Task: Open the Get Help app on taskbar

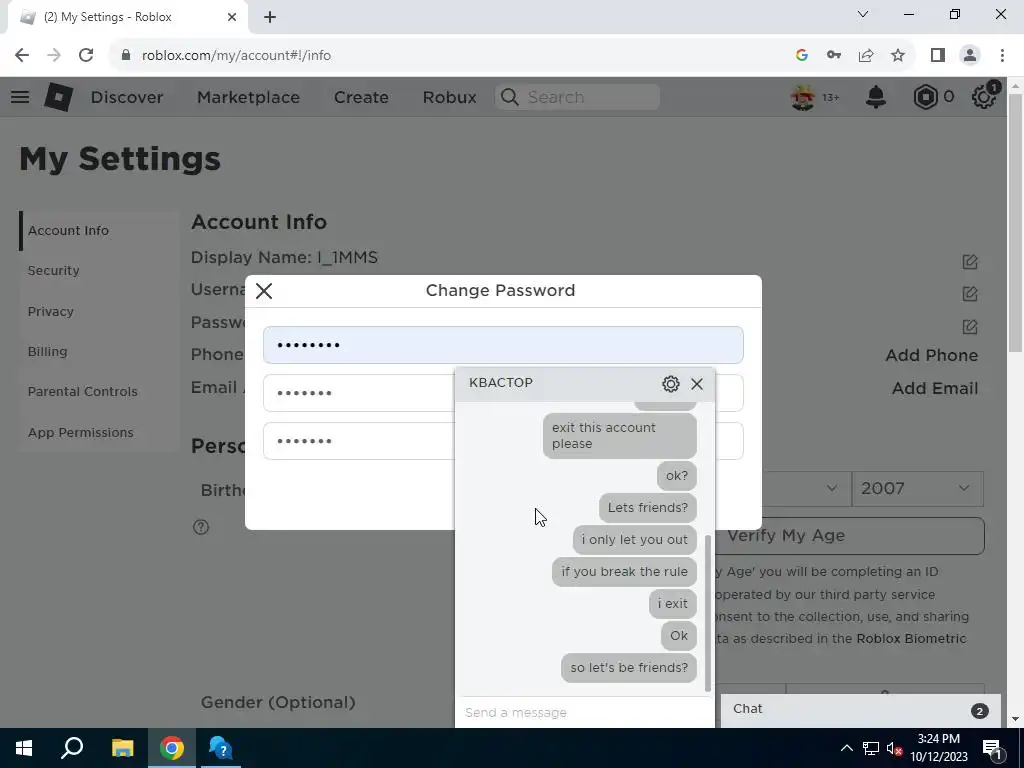Action: [221, 748]
